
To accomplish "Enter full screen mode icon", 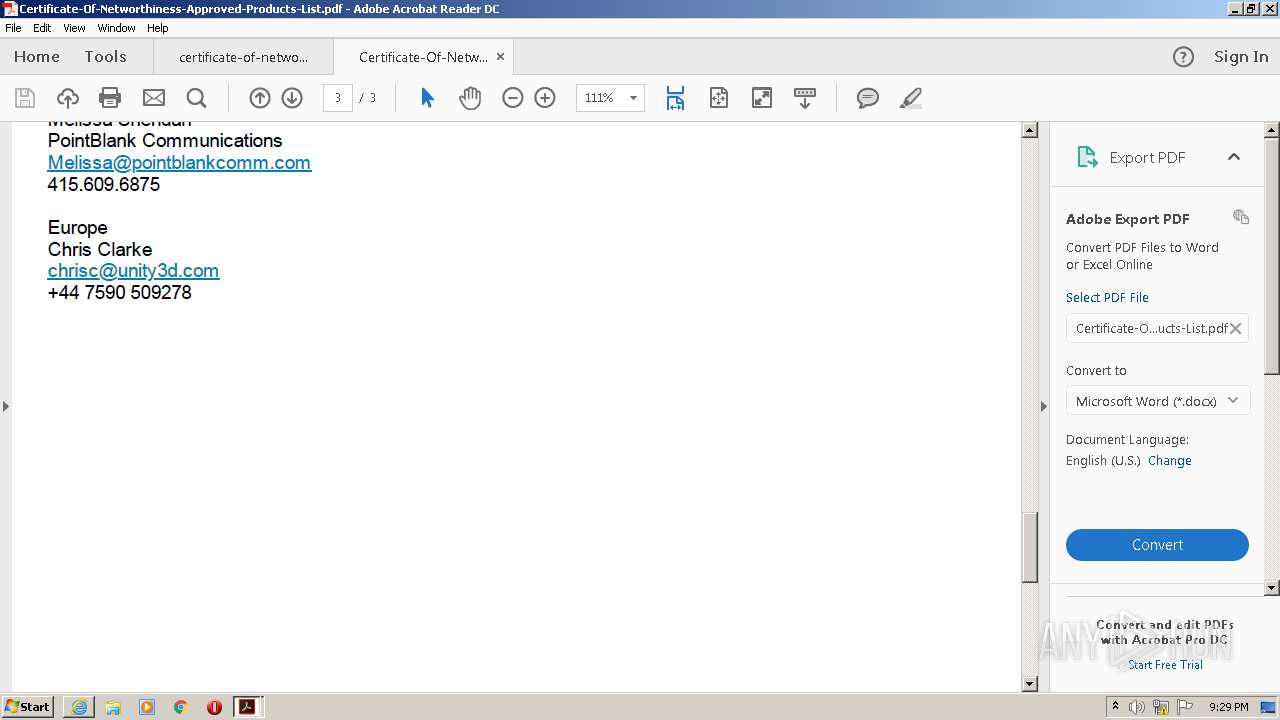I will coord(762,98).
